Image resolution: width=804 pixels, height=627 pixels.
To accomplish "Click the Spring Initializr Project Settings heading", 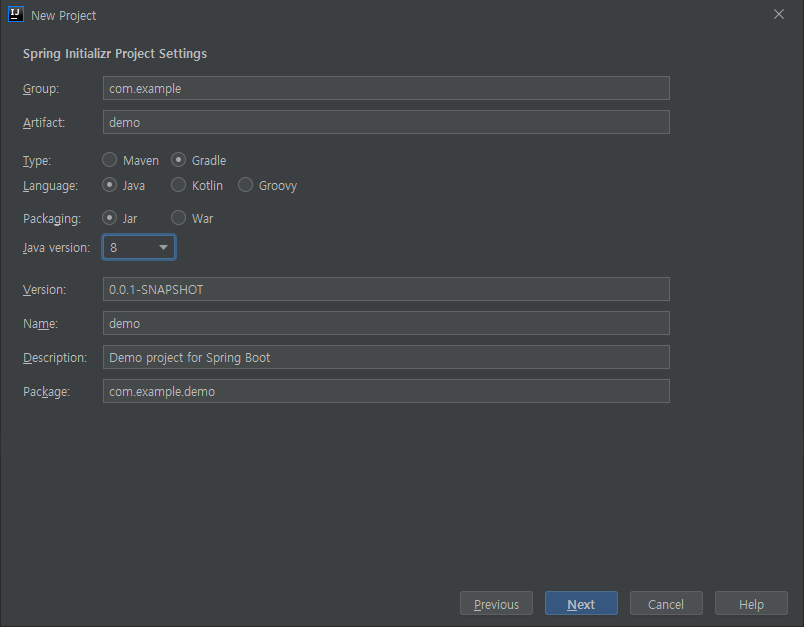I will pos(115,54).
